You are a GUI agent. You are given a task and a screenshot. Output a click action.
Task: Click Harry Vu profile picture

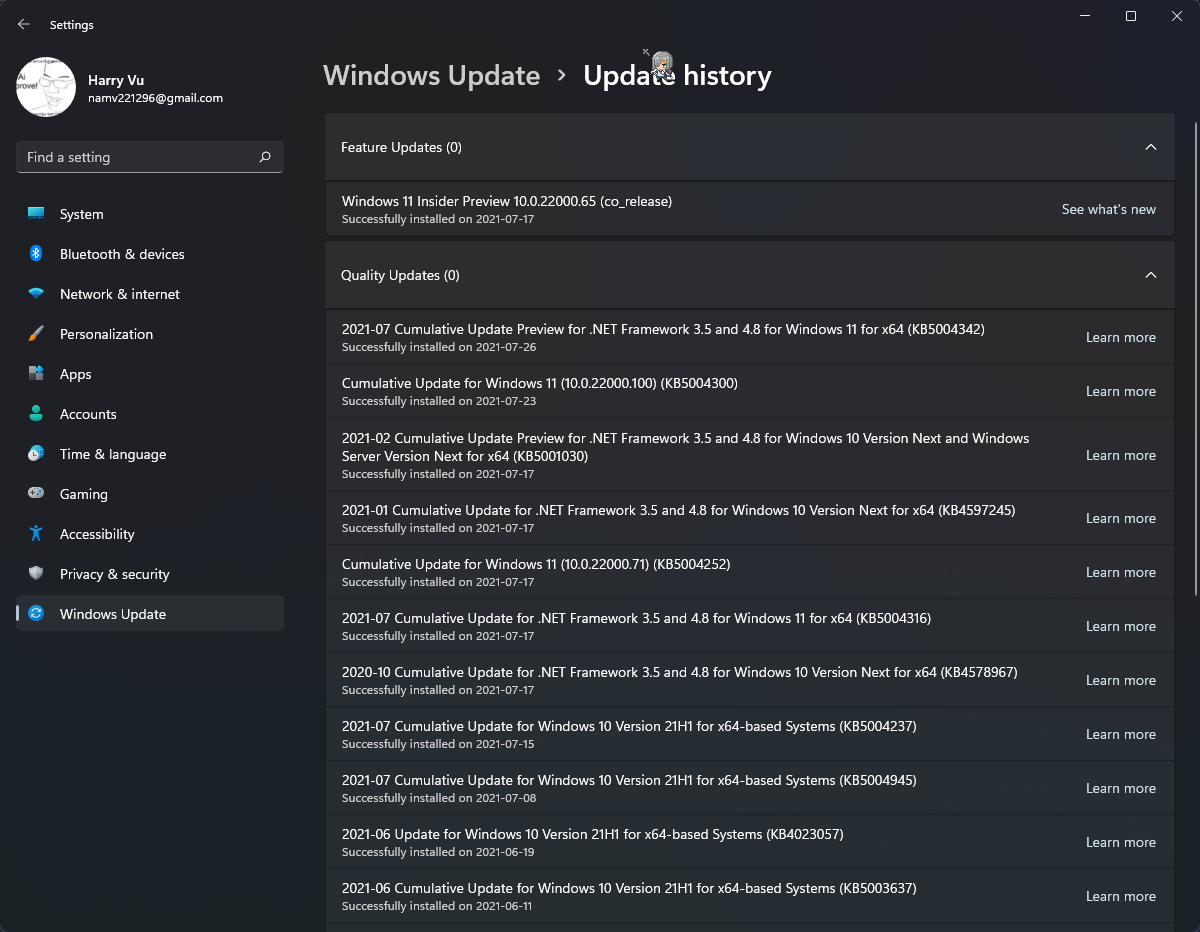pos(46,86)
